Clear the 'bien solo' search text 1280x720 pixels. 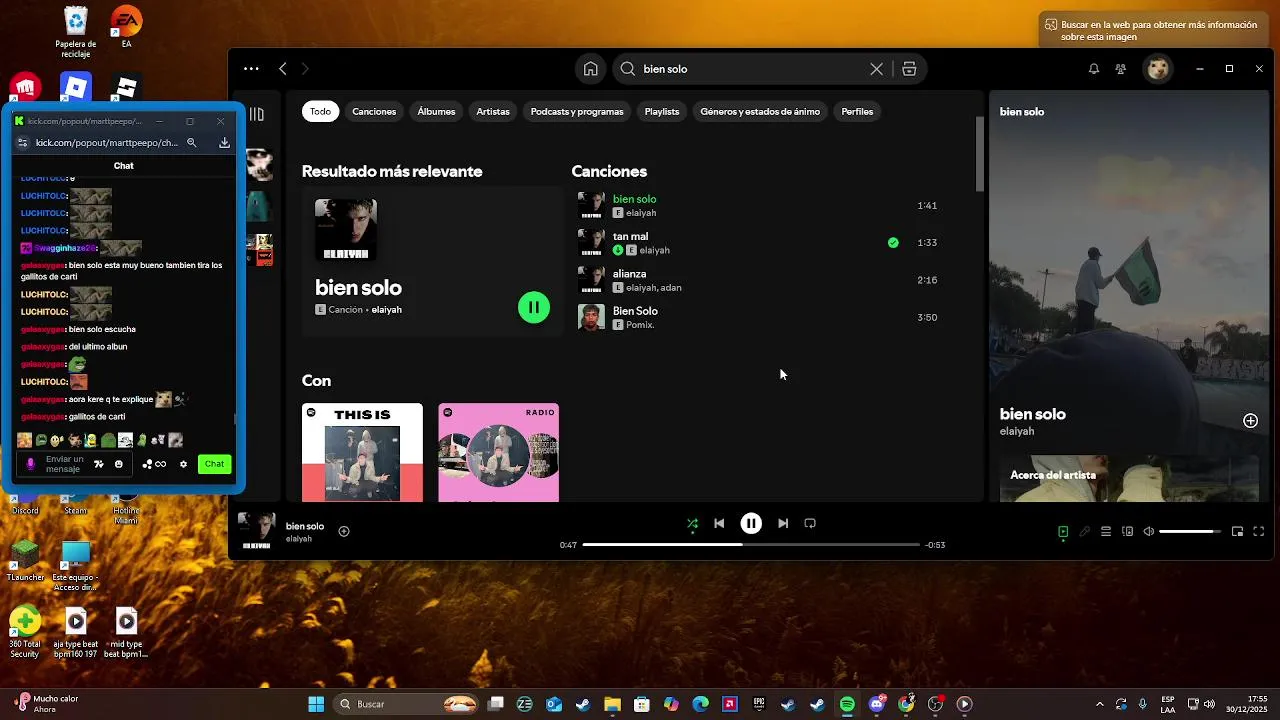pyautogui.click(x=876, y=69)
